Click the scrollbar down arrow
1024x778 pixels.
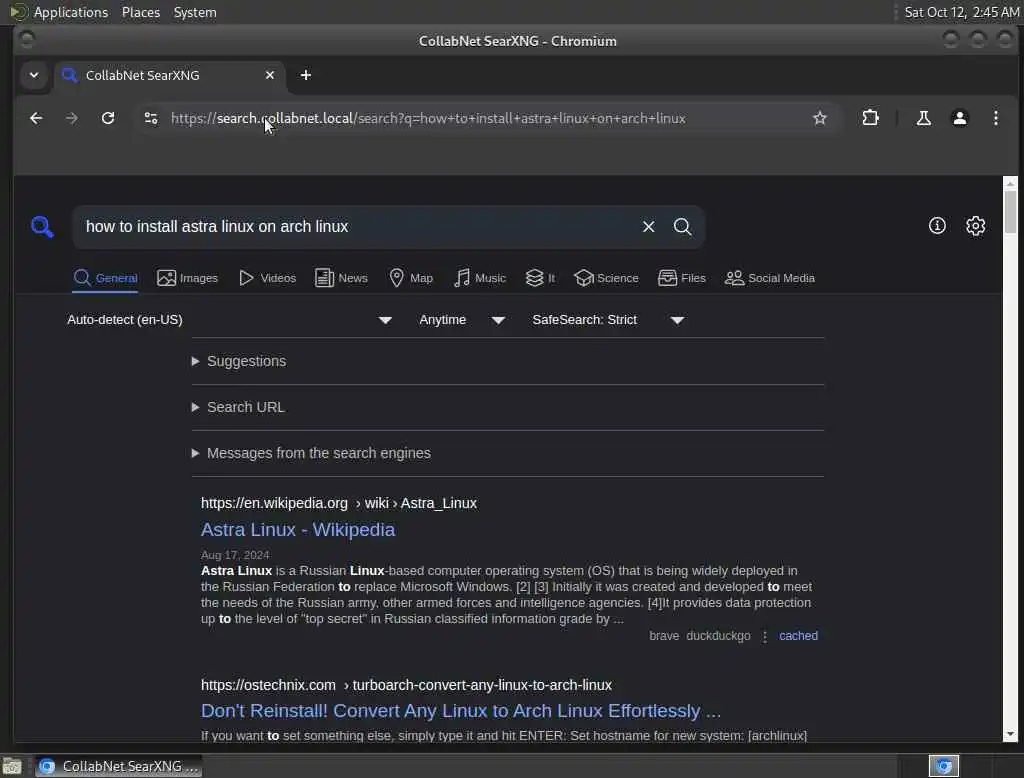(1010, 734)
